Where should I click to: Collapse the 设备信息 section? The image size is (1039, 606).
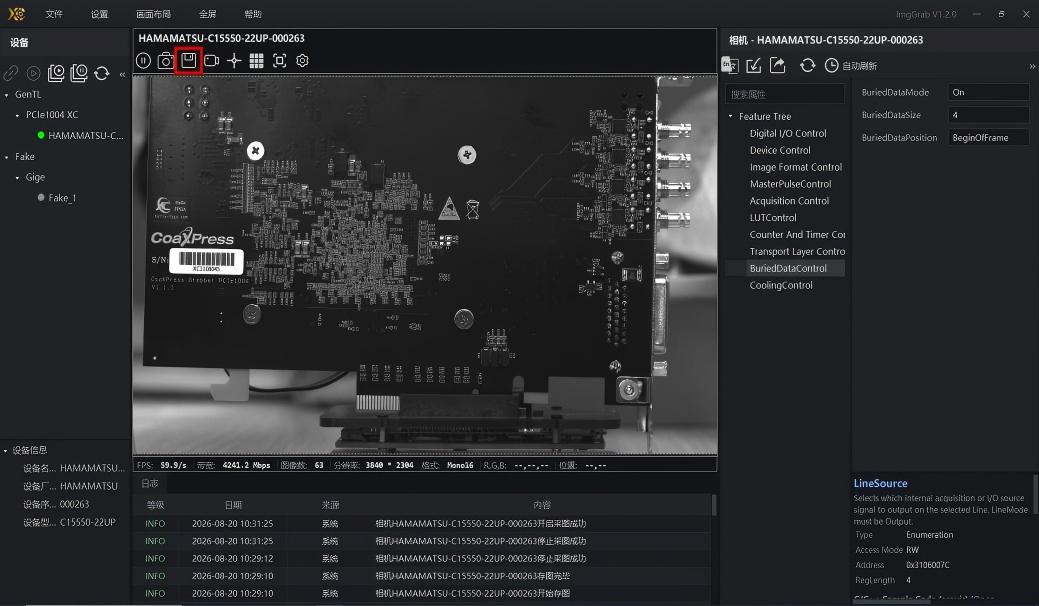tap(6, 450)
